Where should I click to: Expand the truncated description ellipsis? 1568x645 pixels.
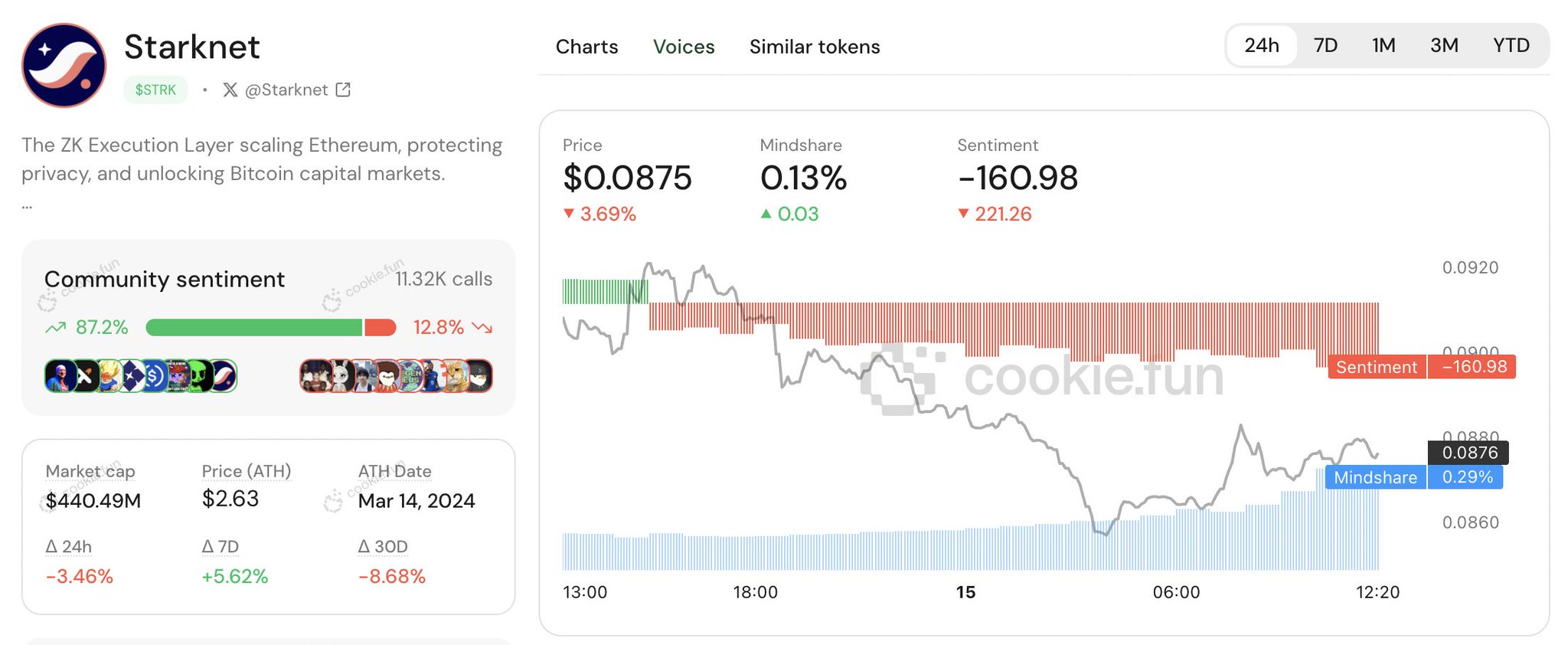pyautogui.click(x=27, y=205)
